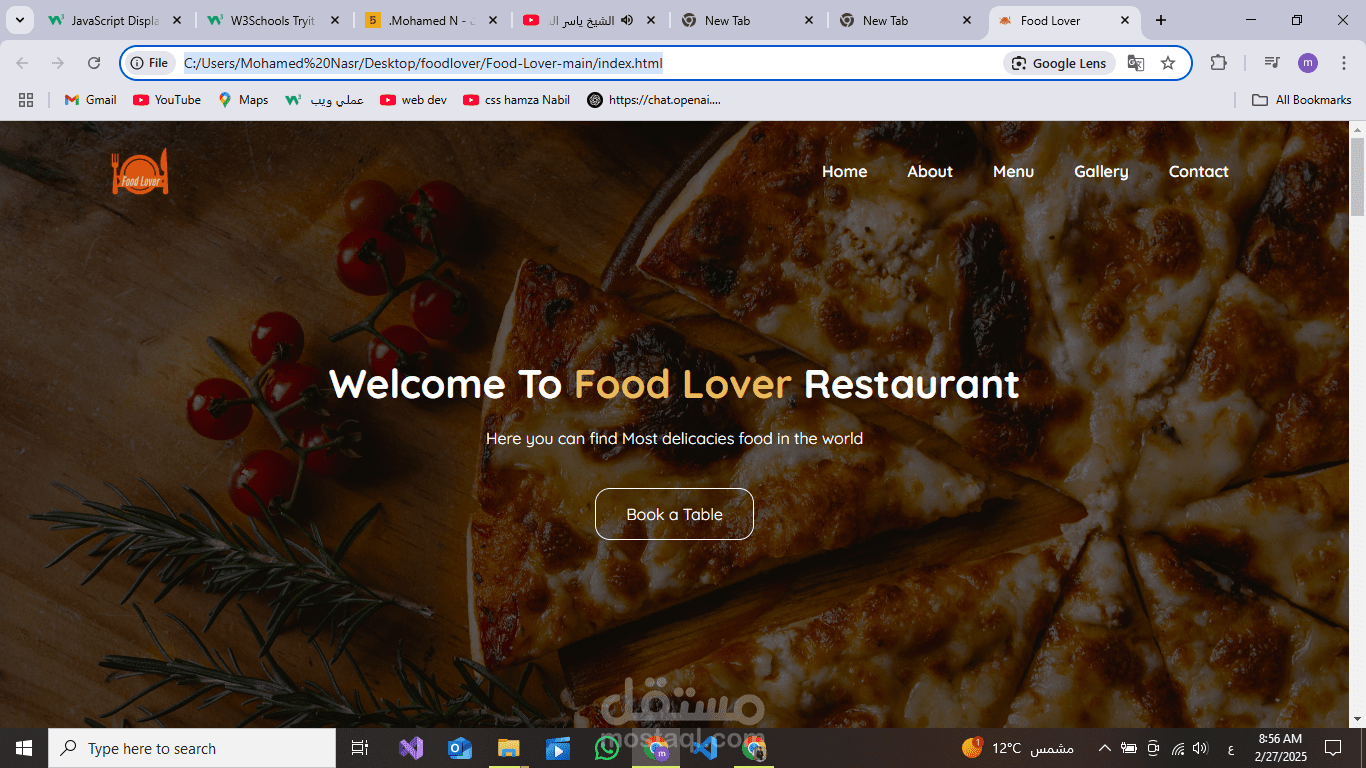Go to the Contact section

point(1198,172)
